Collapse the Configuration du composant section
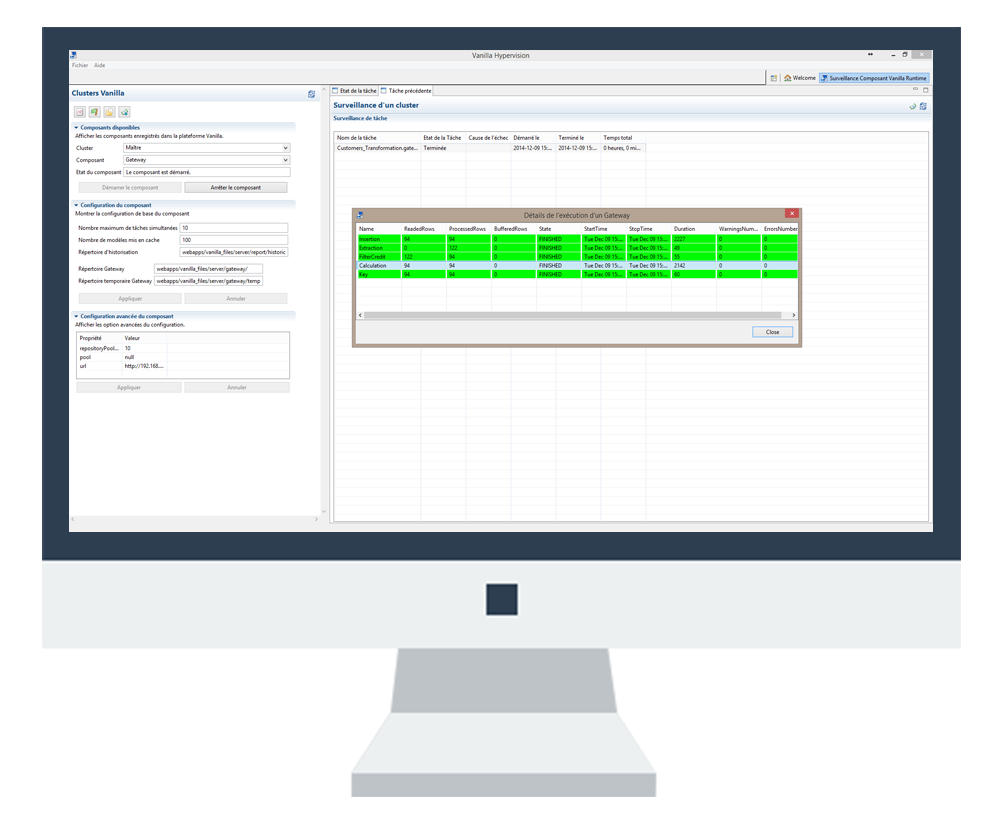The height and width of the screenshot is (830, 1000). (x=76, y=205)
